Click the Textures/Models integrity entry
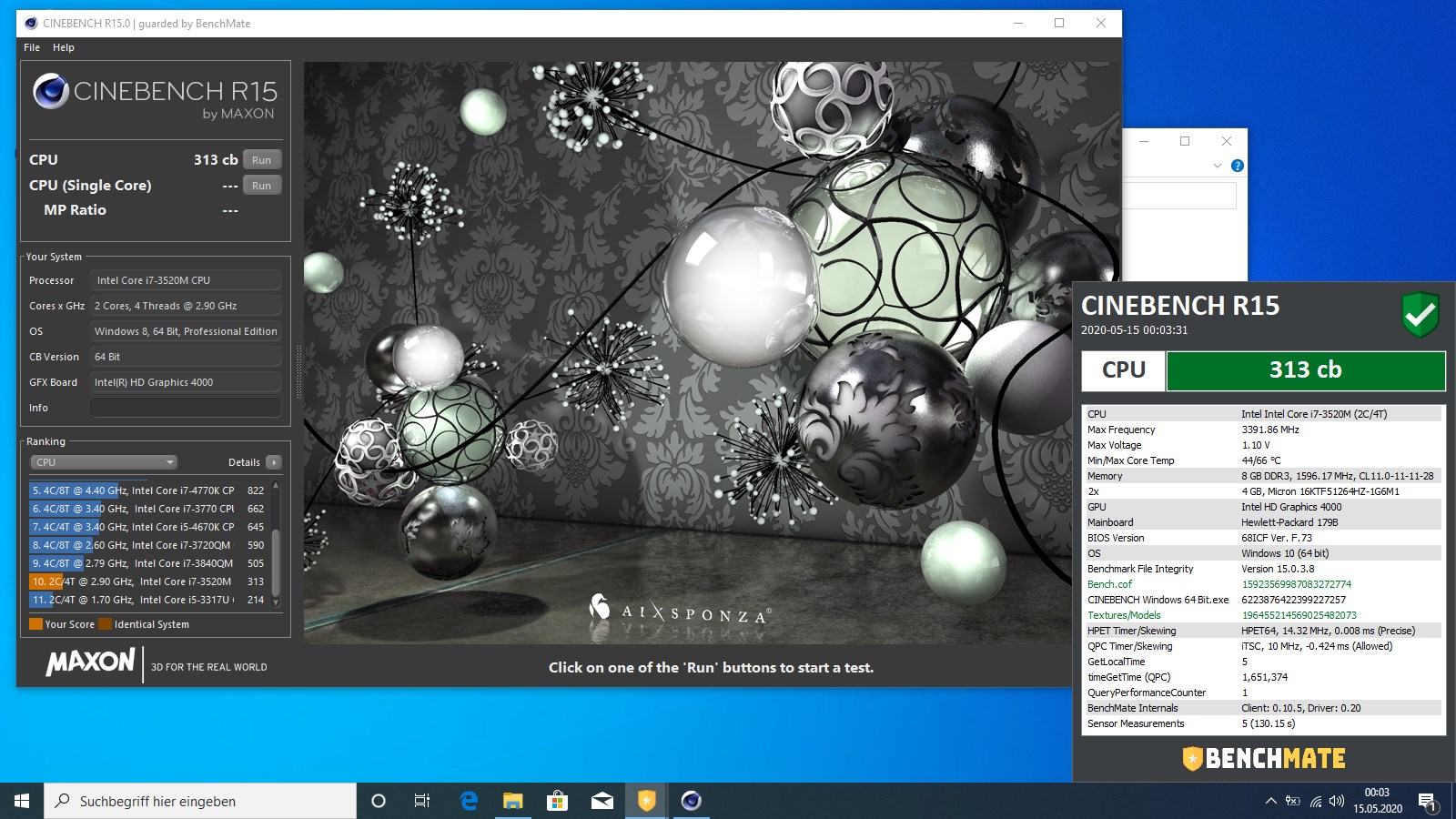This screenshot has height=819, width=1456. 1263,615
